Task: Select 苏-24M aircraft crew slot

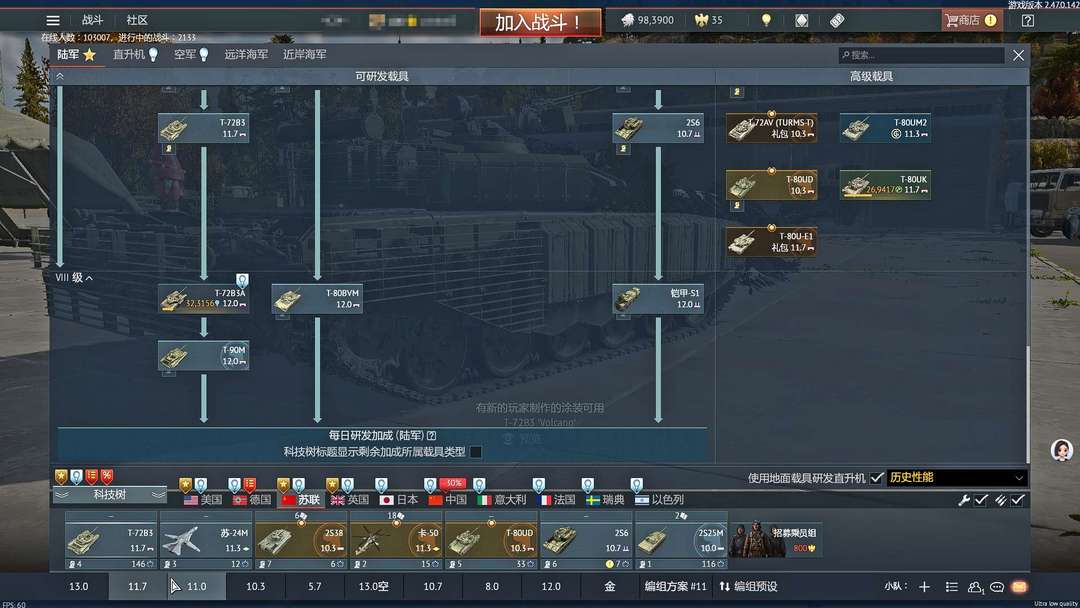Action: 206,540
